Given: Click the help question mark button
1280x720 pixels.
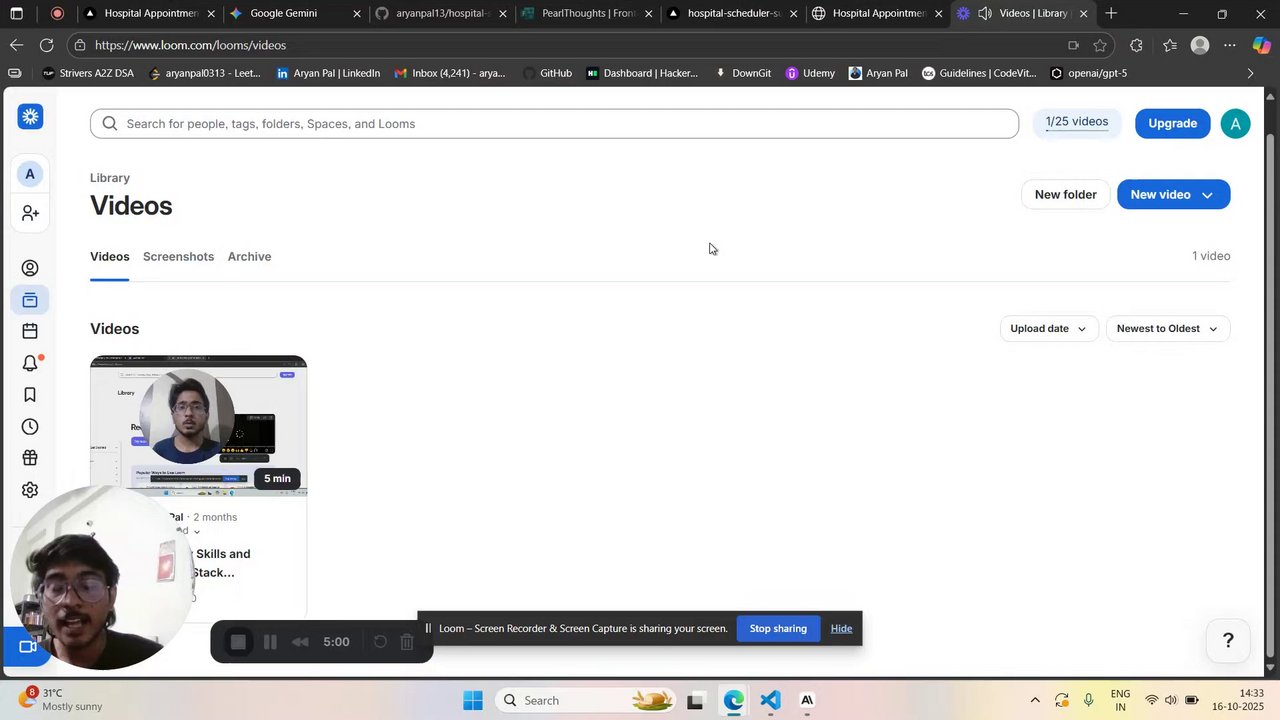Looking at the screenshot, I should (x=1228, y=640).
